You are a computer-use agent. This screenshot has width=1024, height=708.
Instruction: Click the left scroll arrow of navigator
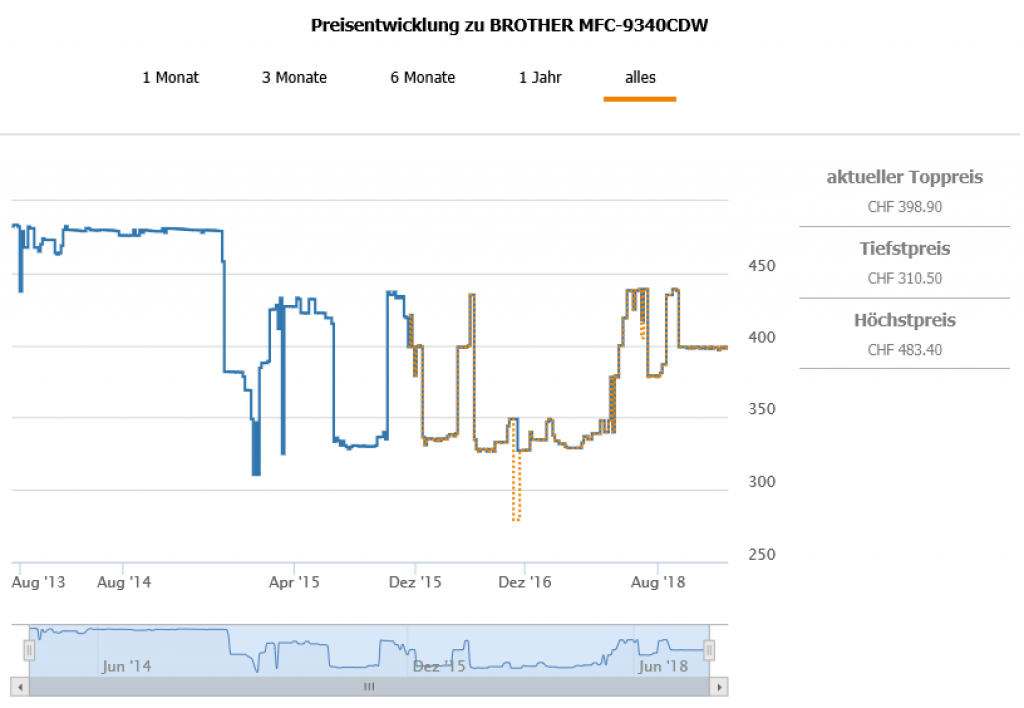tap(19, 687)
